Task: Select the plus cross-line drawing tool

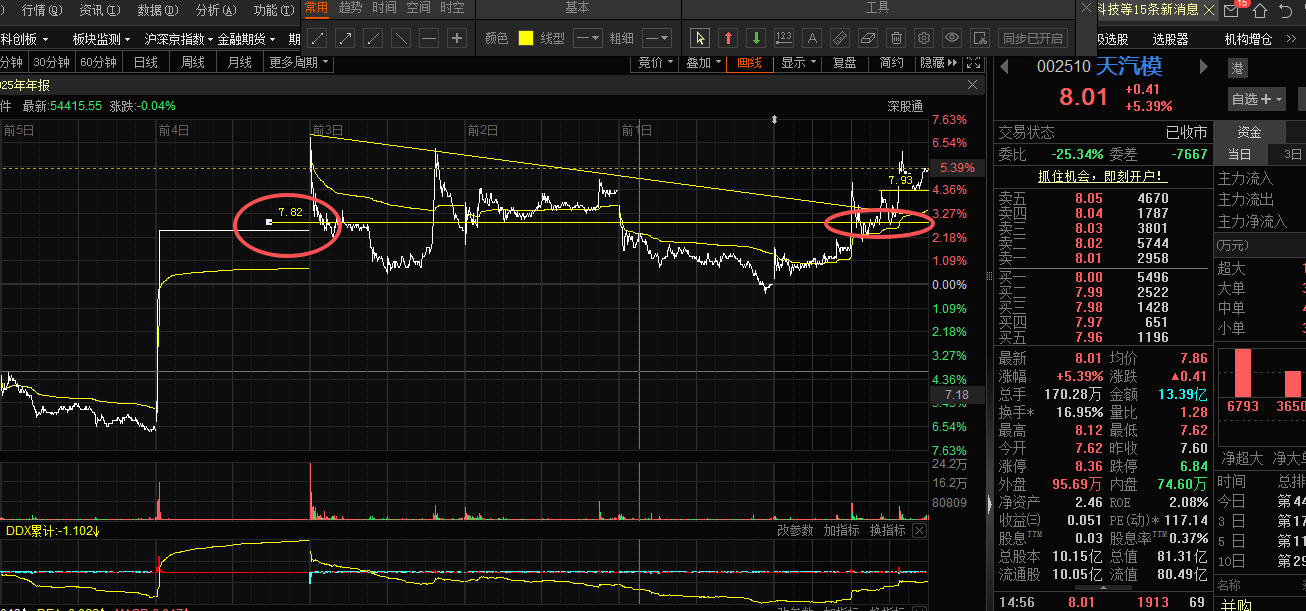Action: click(457, 39)
